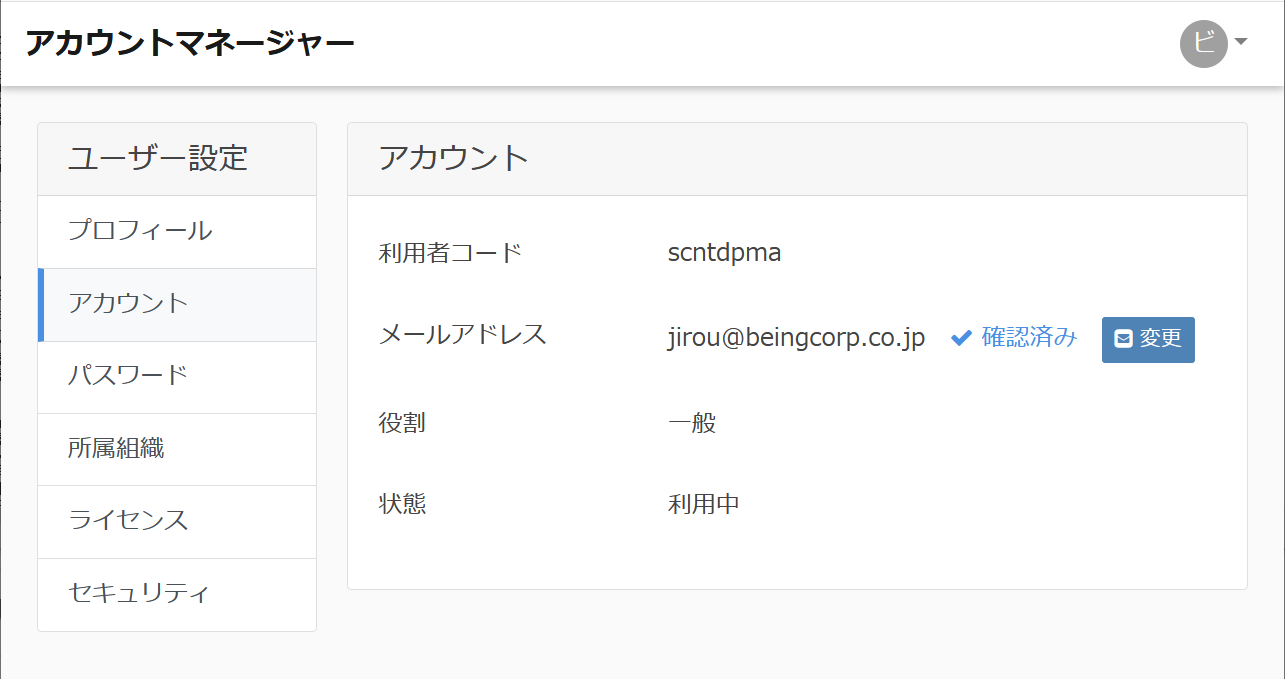
Task: Click the 状態 value 利用中
Action: [704, 504]
